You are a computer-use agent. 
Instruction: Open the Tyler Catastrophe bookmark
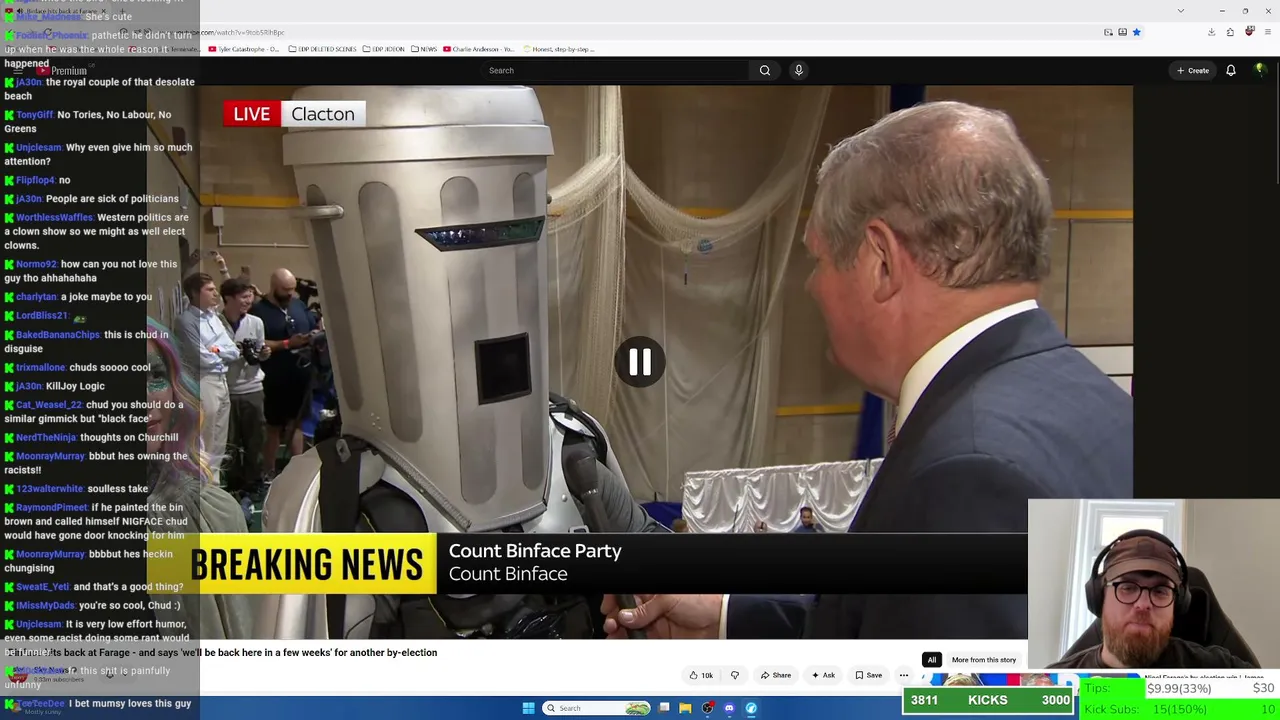(x=244, y=49)
